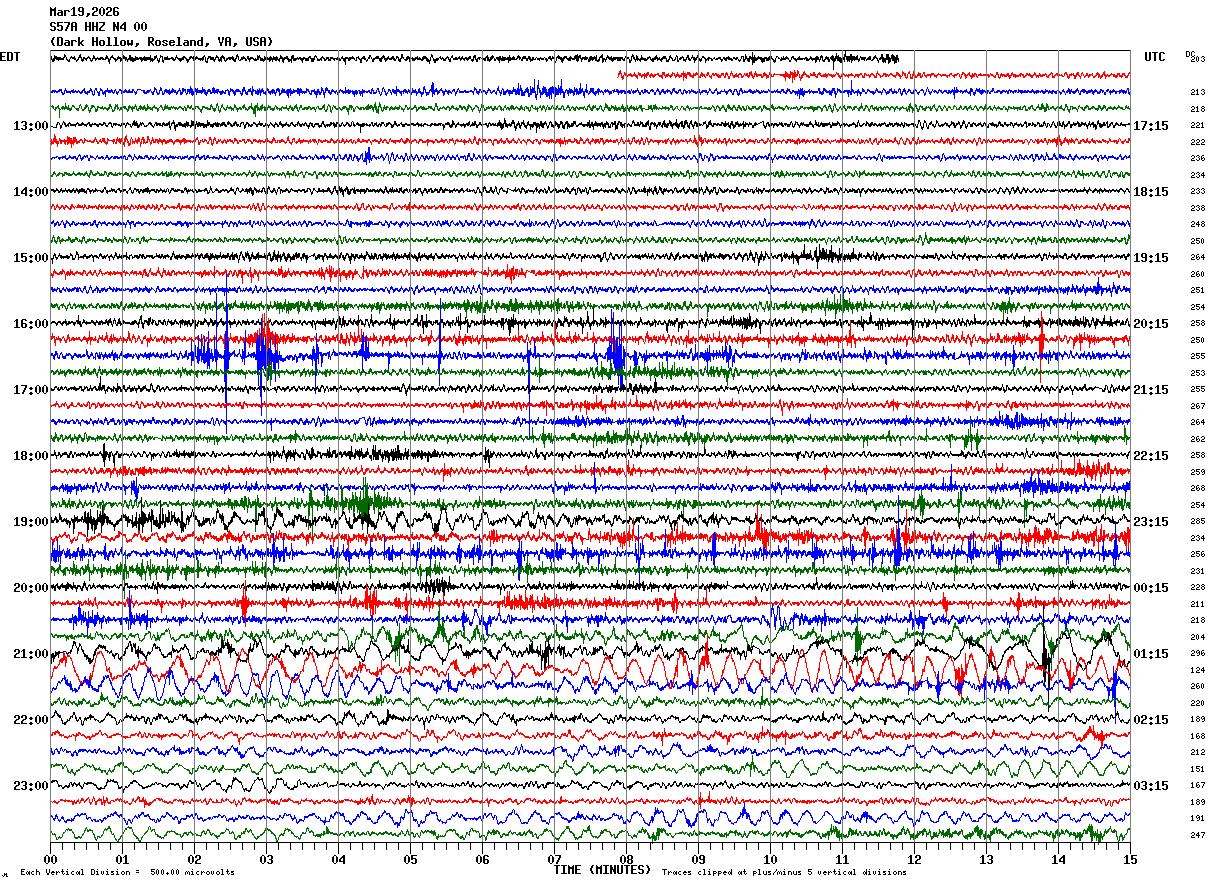This screenshot has width=1210, height=886.
Task: Click the 'Each Vertical Division = 500.00 microvolts' note
Action: [x=127, y=873]
